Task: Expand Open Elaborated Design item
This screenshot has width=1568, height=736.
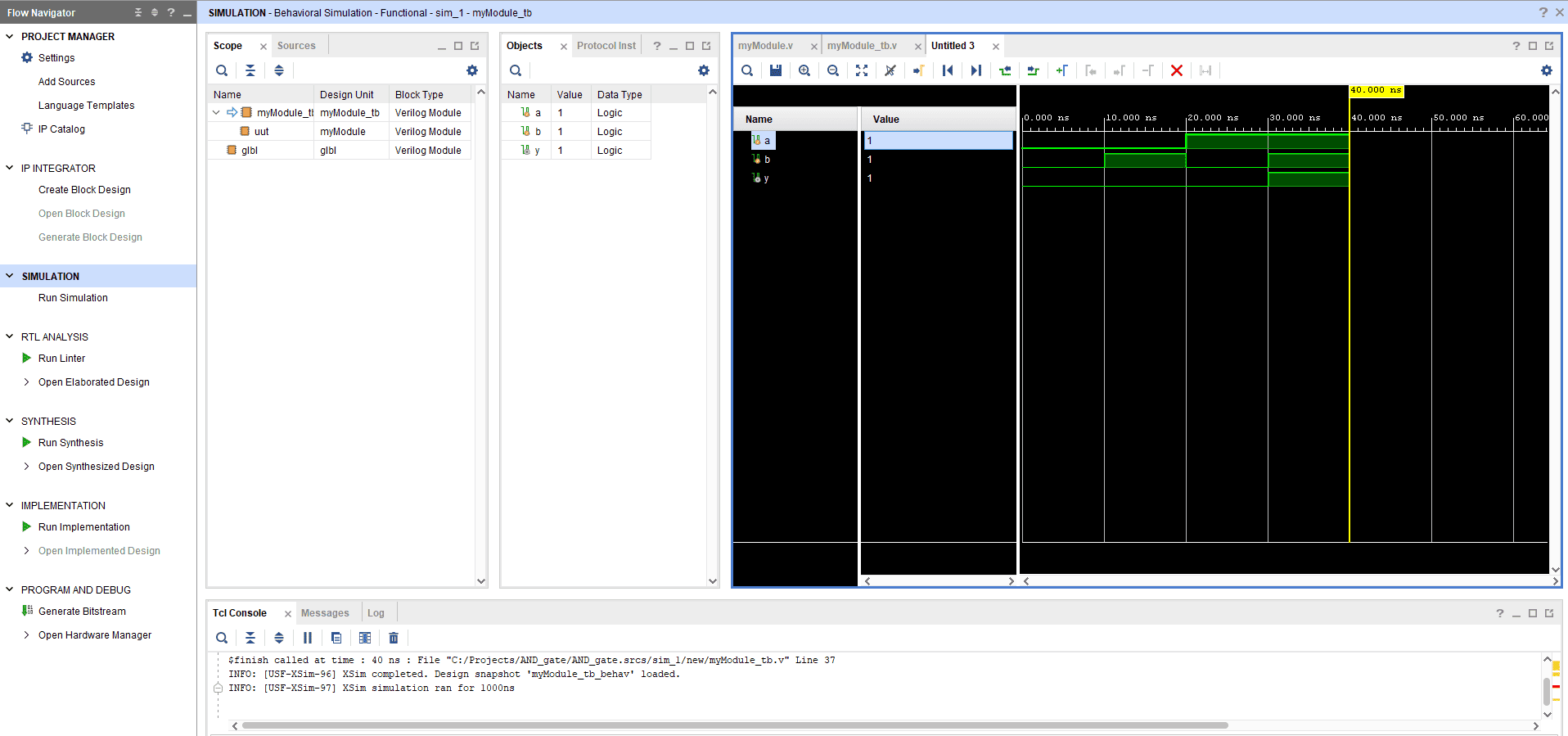Action: tap(26, 382)
